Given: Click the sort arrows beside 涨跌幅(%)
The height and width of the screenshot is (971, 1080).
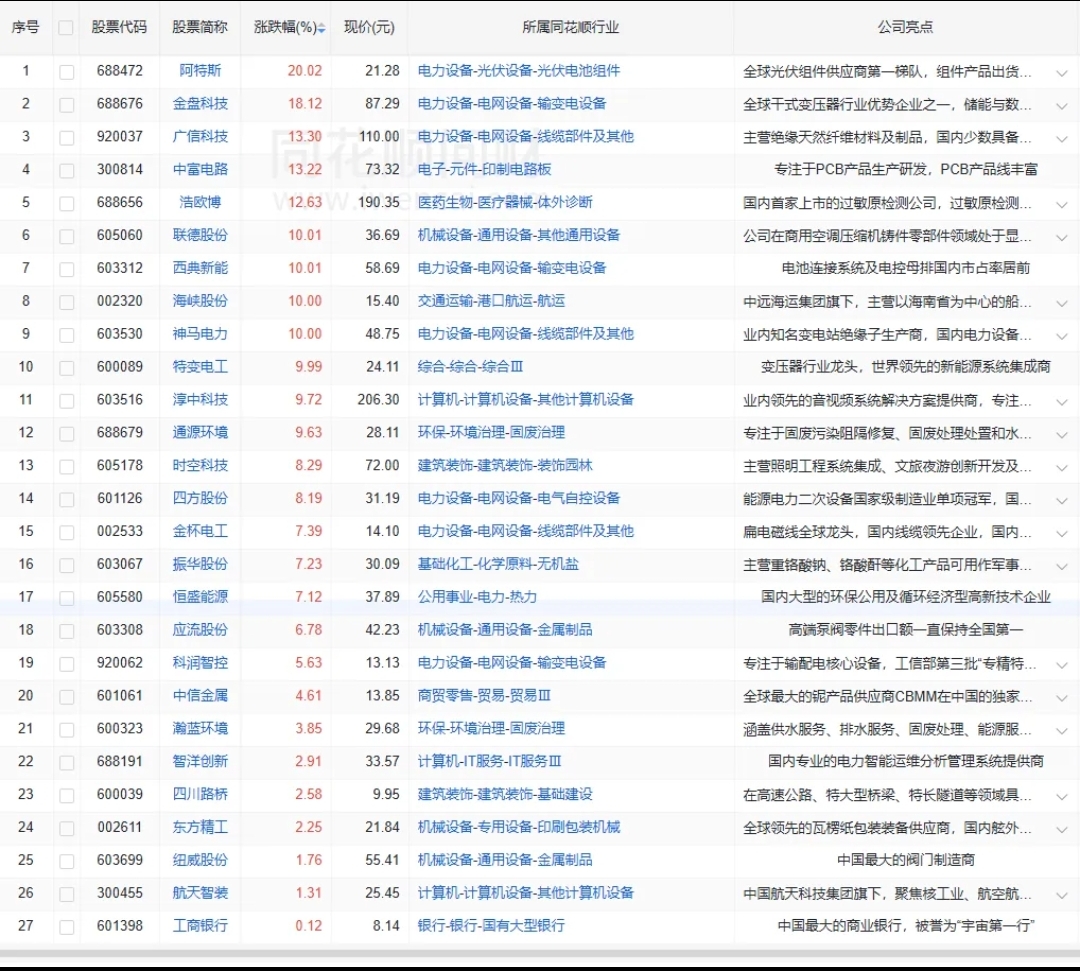Looking at the screenshot, I should (x=321, y=28).
